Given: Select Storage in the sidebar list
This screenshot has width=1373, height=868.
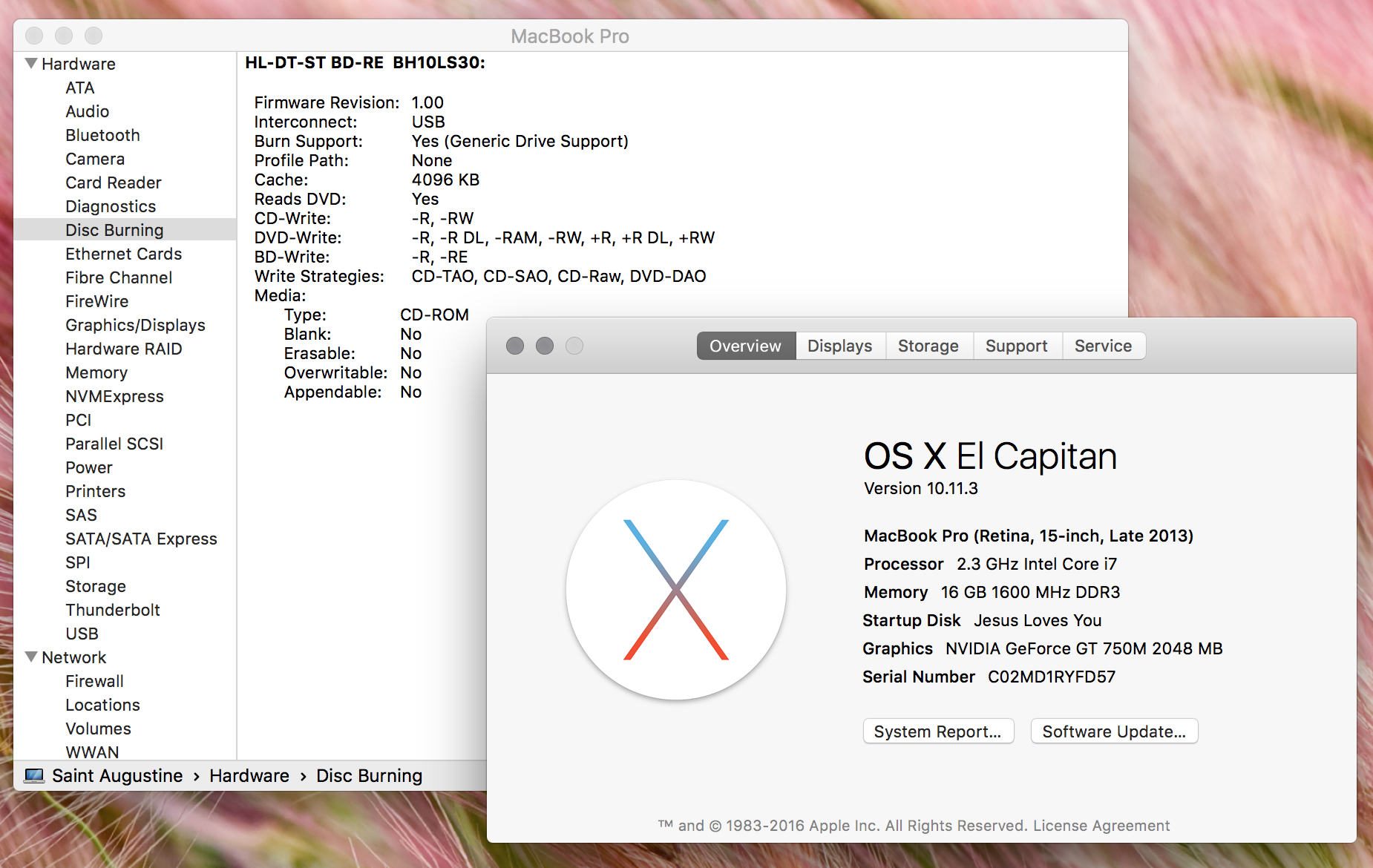Looking at the screenshot, I should point(96,586).
